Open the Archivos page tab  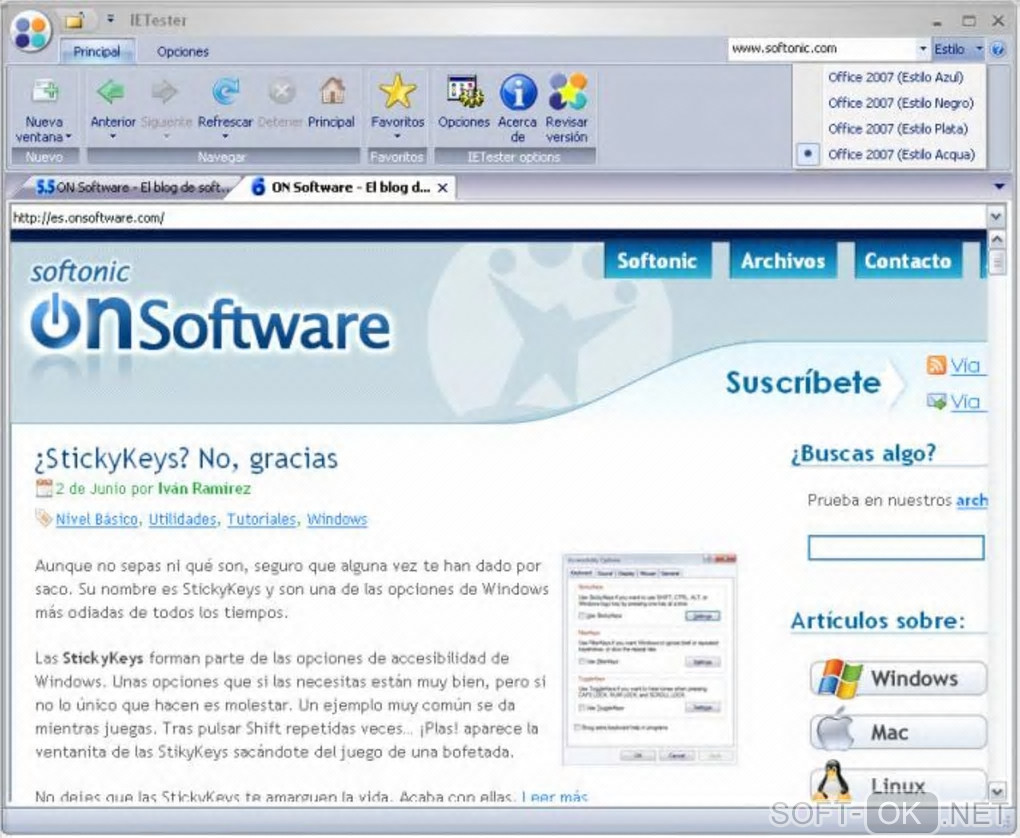click(783, 261)
